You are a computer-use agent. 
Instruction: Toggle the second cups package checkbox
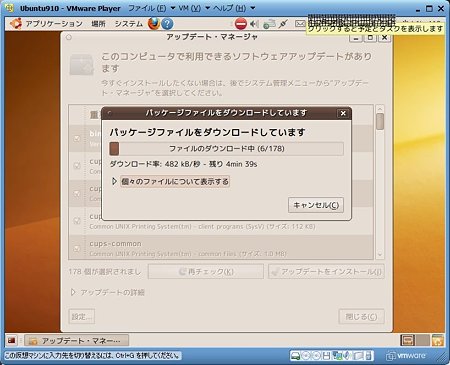[x=77, y=193]
